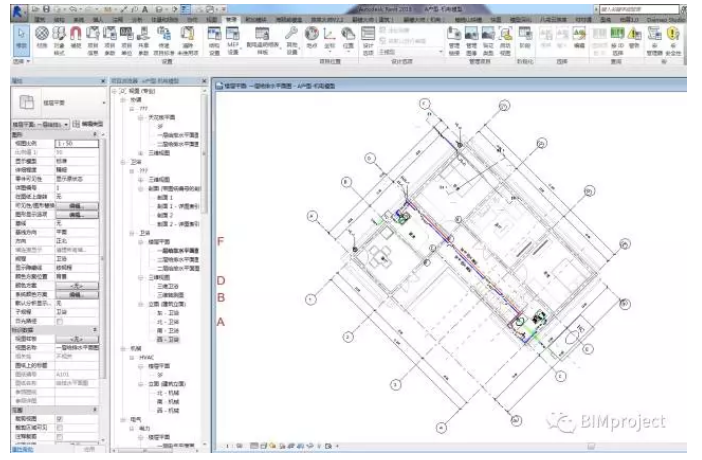Screen dimensions: 702x460
Task: Open Macro Security settings
Action: pyautogui.click(x=673, y=40)
